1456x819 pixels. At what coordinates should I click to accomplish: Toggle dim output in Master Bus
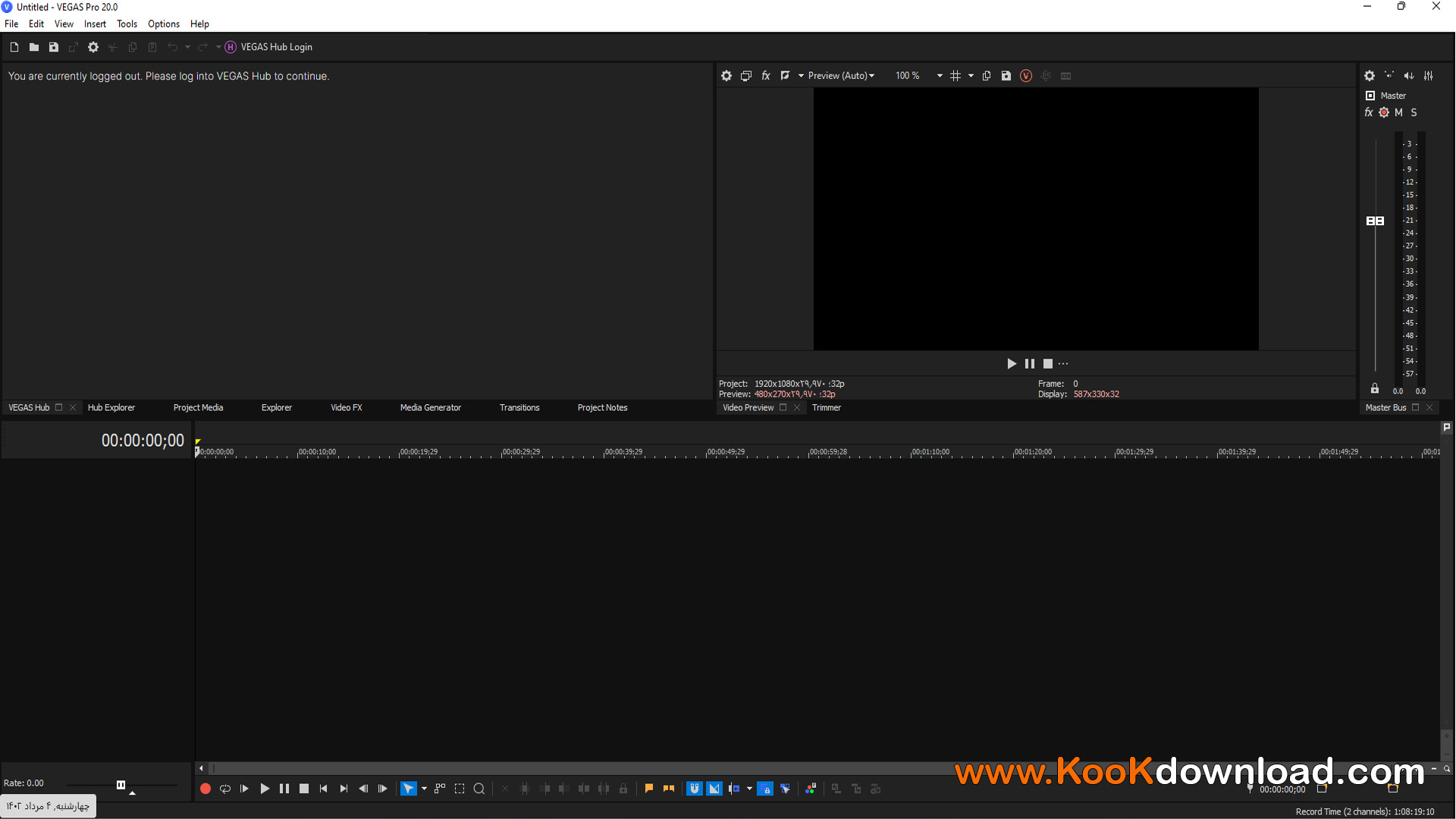pyautogui.click(x=1409, y=76)
